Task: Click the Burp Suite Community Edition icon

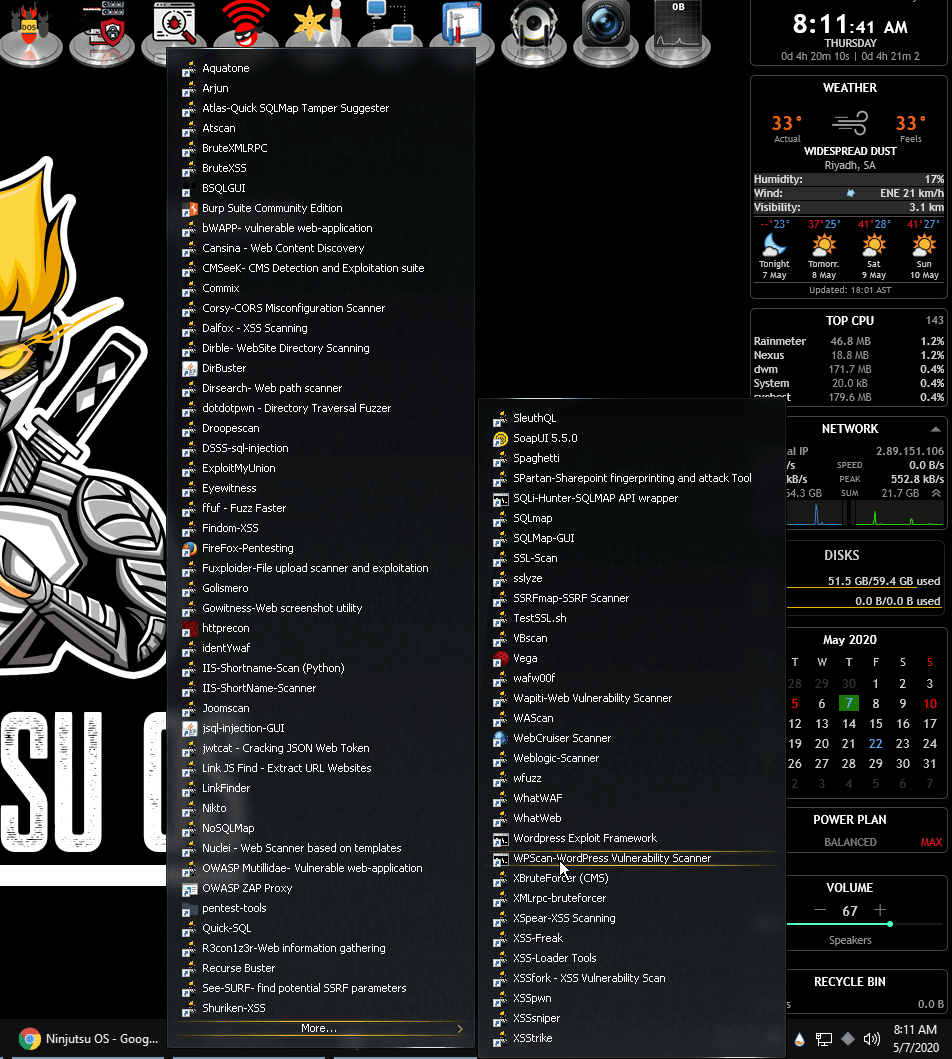Action: [x=190, y=209]
